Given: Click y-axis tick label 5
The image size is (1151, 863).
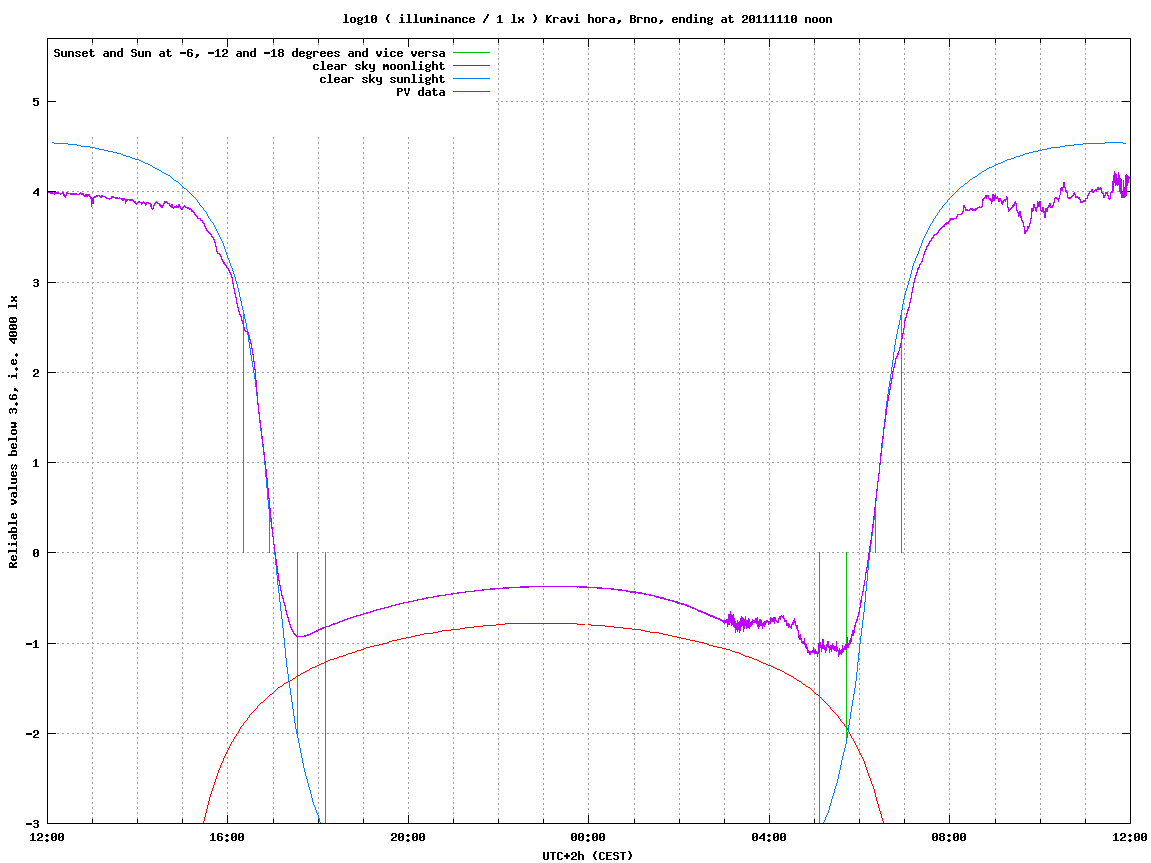Looking at the screenshot, I should point(35,102).
